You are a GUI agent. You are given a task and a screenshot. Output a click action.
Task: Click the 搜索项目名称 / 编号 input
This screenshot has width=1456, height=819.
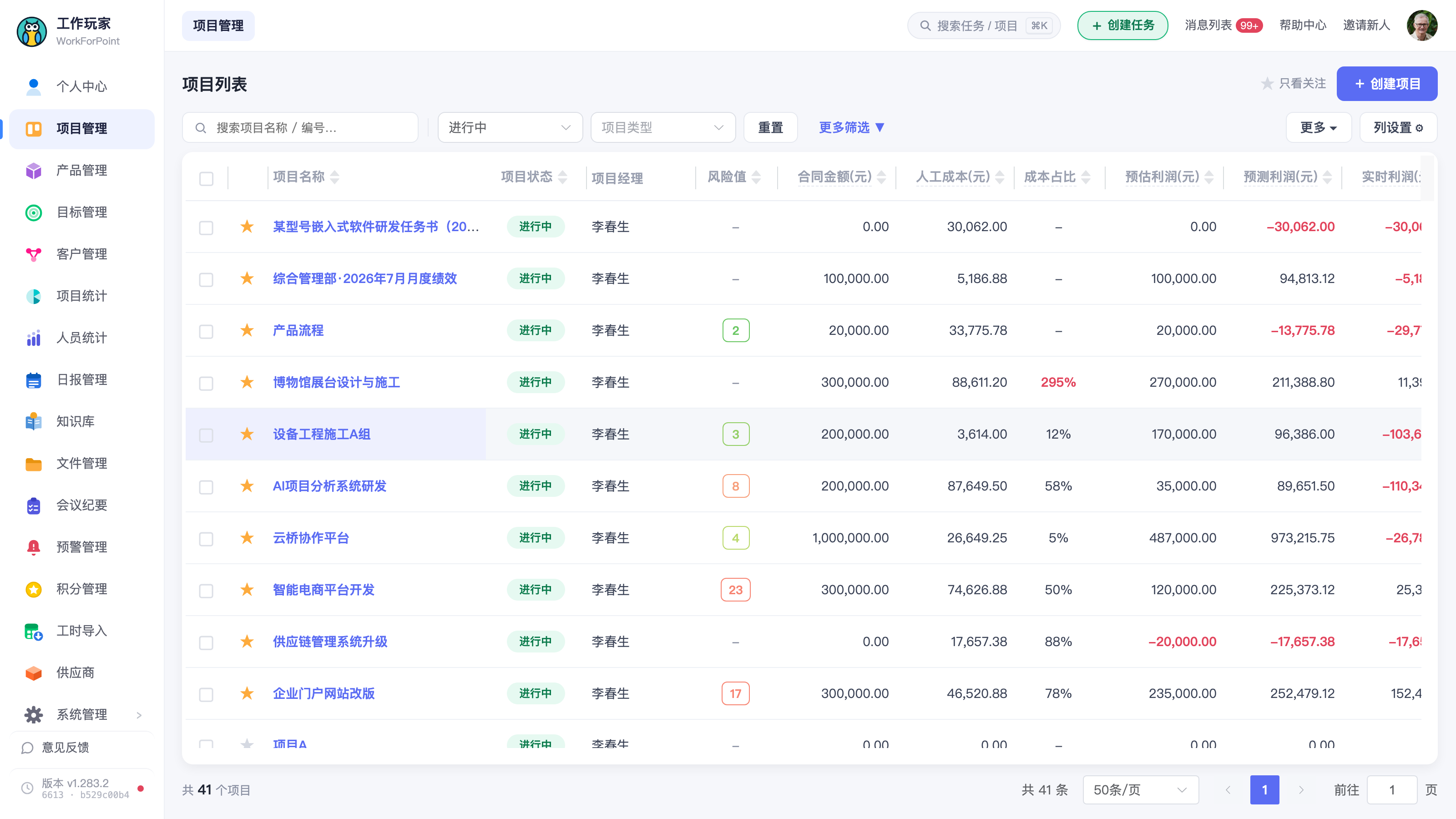(x=300, y=128)
